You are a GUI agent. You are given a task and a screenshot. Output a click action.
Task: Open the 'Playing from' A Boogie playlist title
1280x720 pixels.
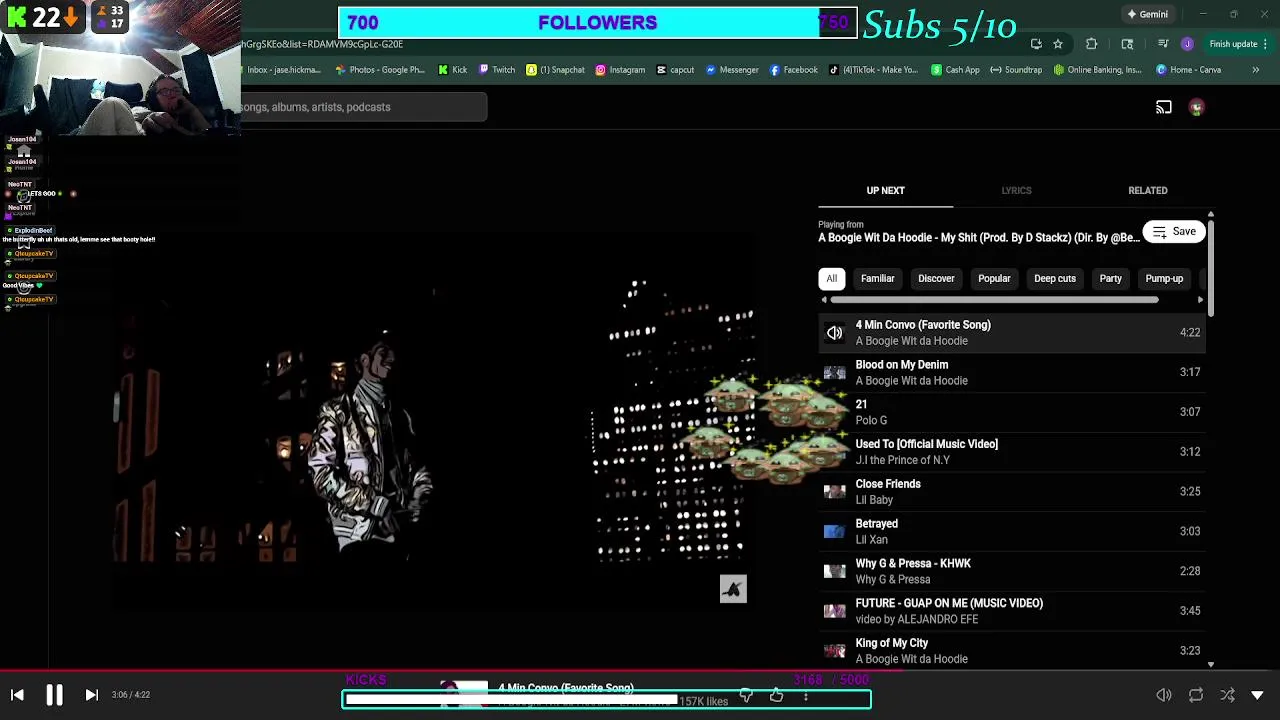[978, 238]
